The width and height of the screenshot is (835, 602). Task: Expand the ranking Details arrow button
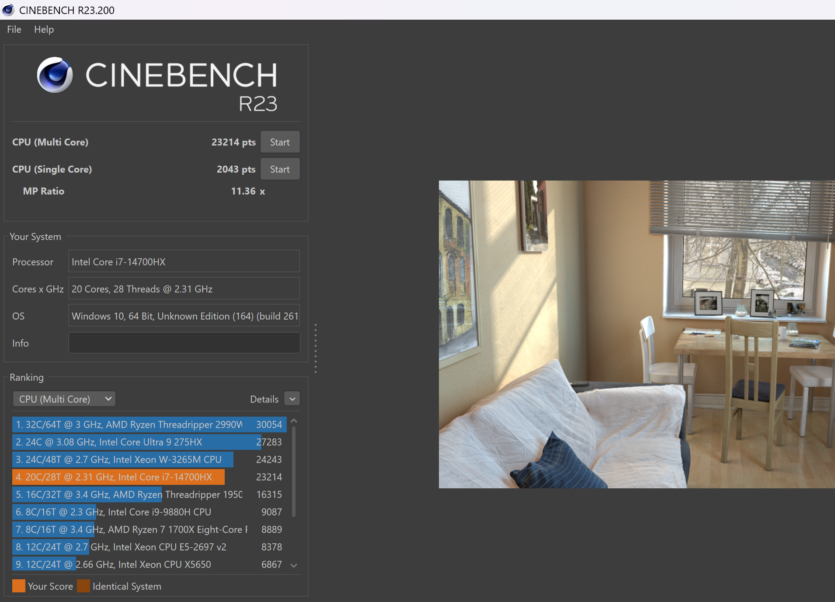pyautogui.click(x=292, y=398)
